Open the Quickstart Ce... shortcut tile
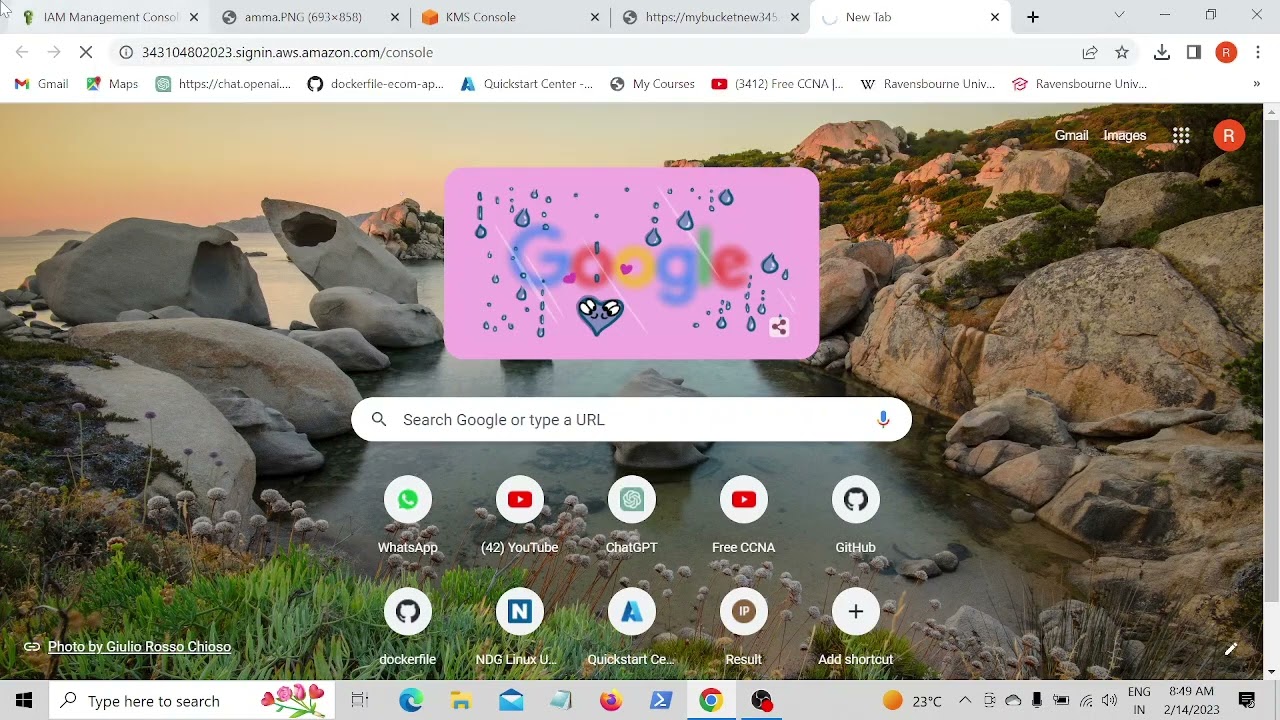The height and width of the screenshot is (720, 1280). 632,627
